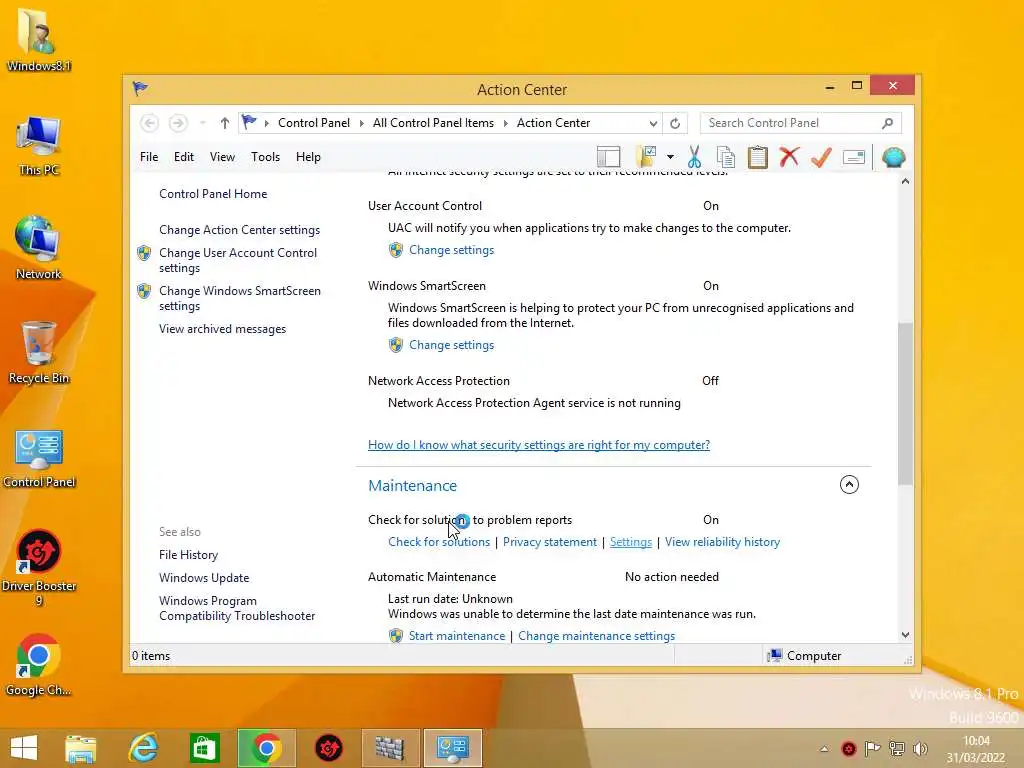Click Start maintenance
The width and height of the screenshot is (1024, 768).
(456, 636)
